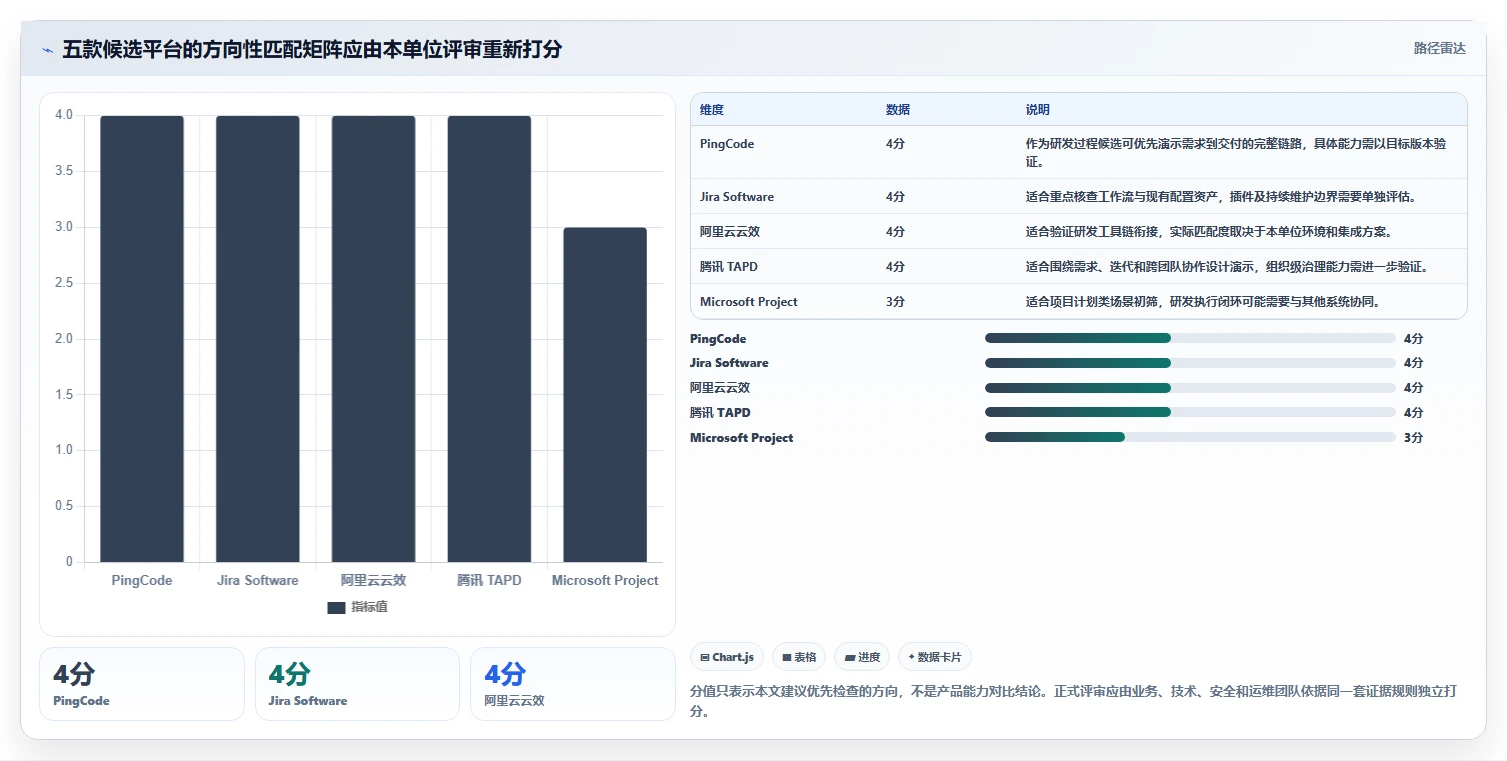Screen dimensions: 1507x761
Task: Click the title 五款候选平台的方向性匹配矩阵
Action: pos(312,49)
